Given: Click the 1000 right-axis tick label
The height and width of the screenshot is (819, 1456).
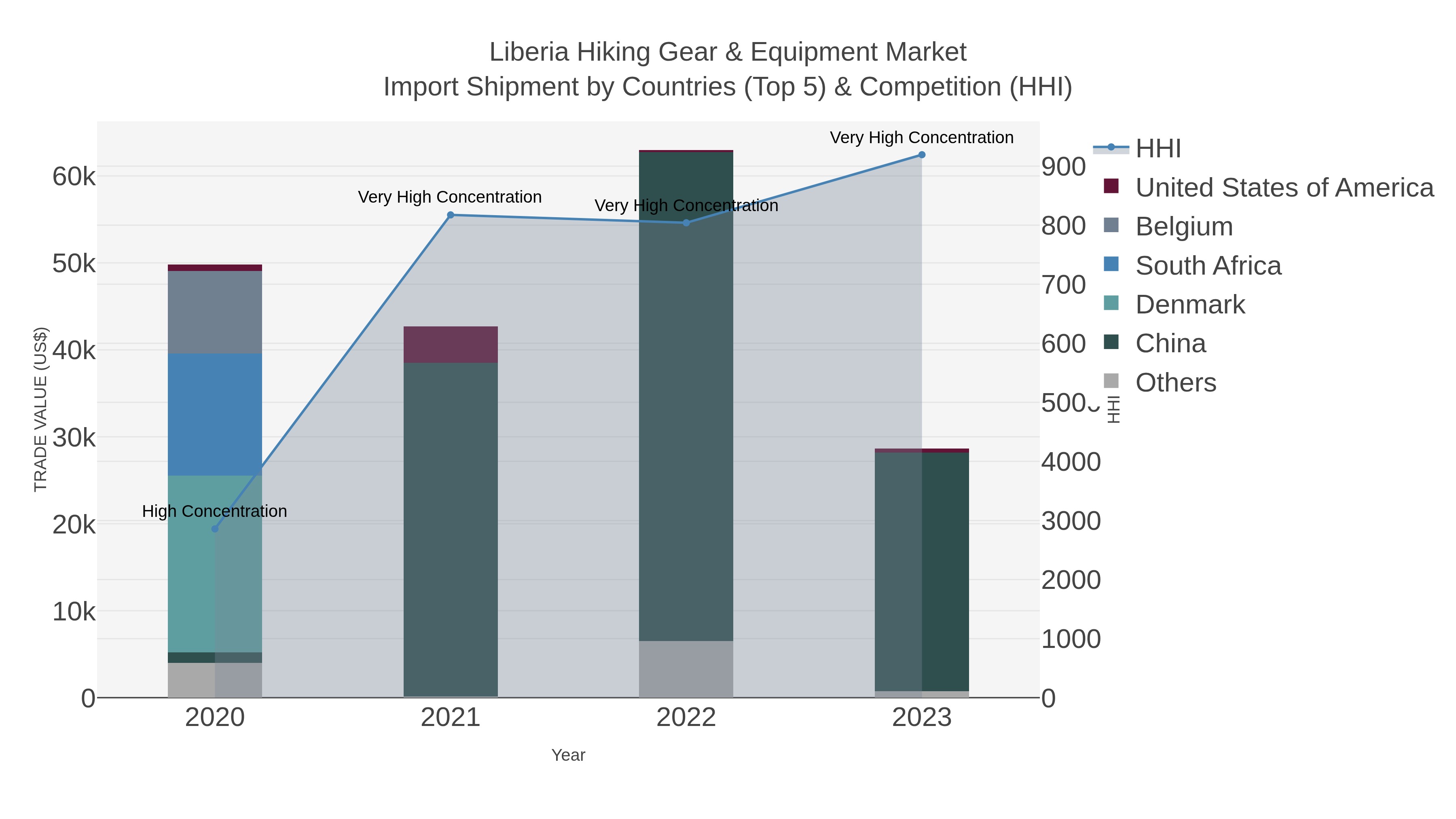Looking at the screenshot, I should [1071, 639].
